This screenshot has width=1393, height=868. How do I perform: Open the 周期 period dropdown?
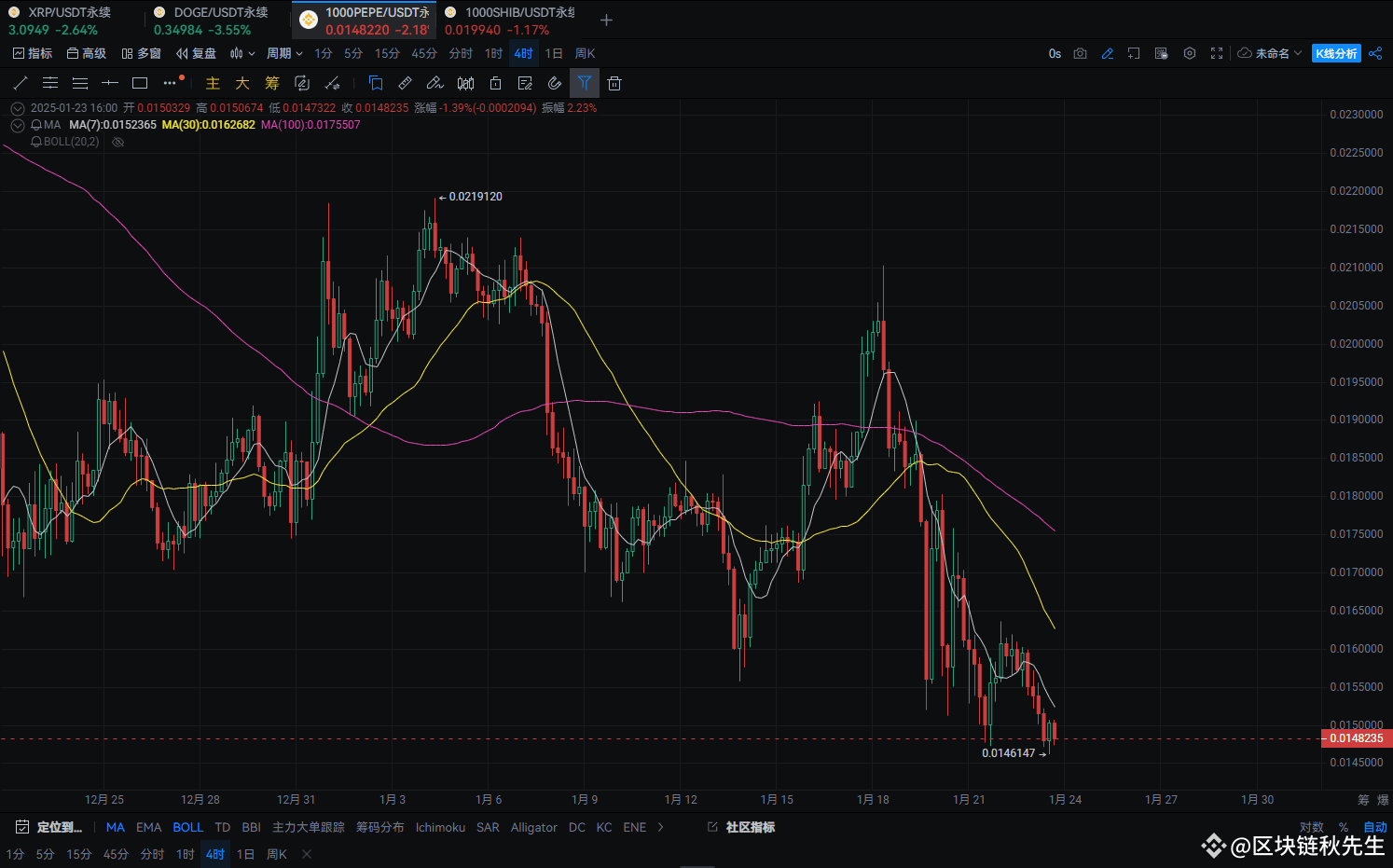coord(284,53)
